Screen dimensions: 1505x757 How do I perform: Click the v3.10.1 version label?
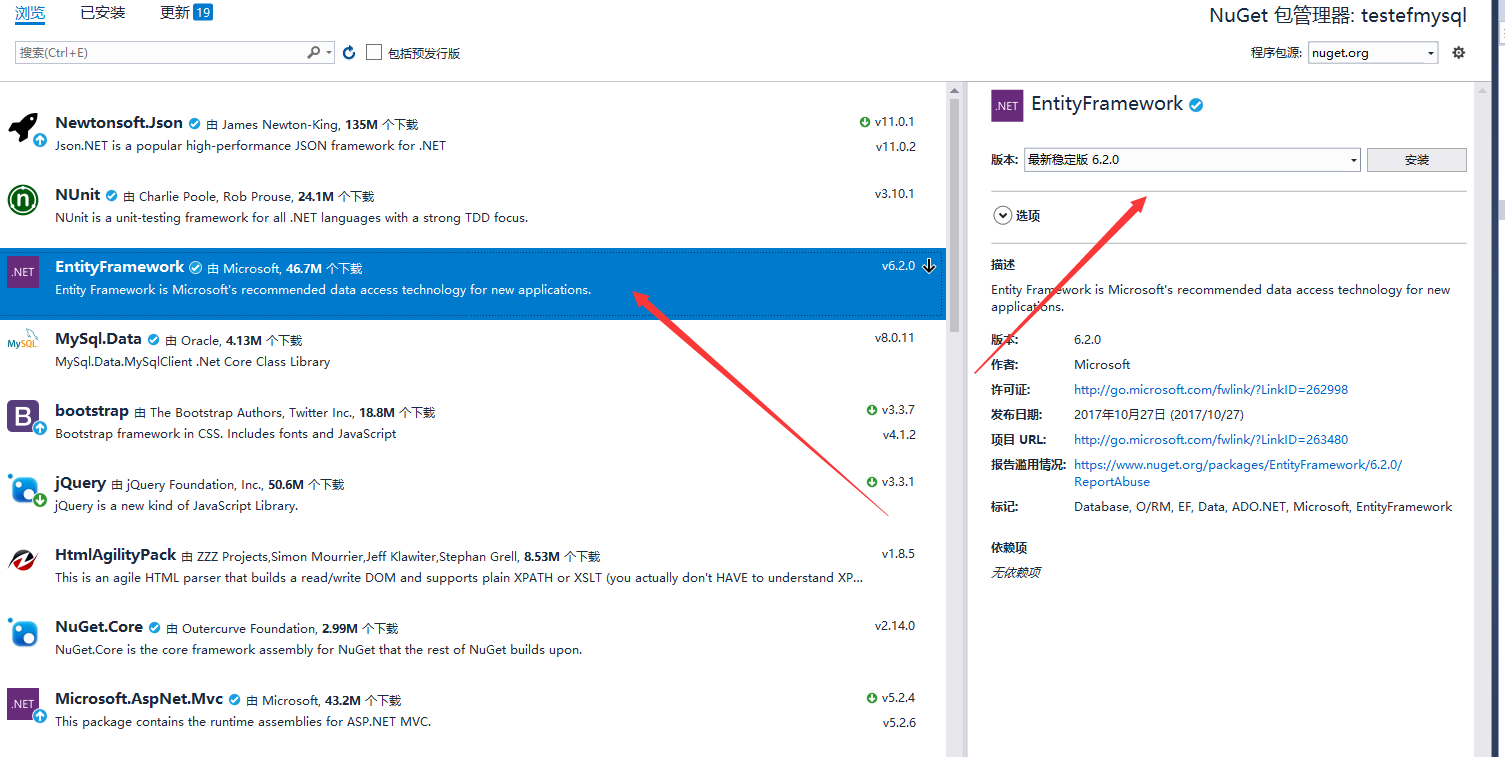[895, 194]
